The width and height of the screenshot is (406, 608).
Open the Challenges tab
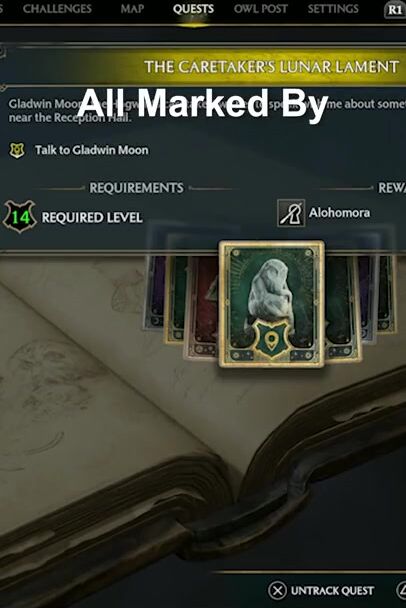coord(57,9)
